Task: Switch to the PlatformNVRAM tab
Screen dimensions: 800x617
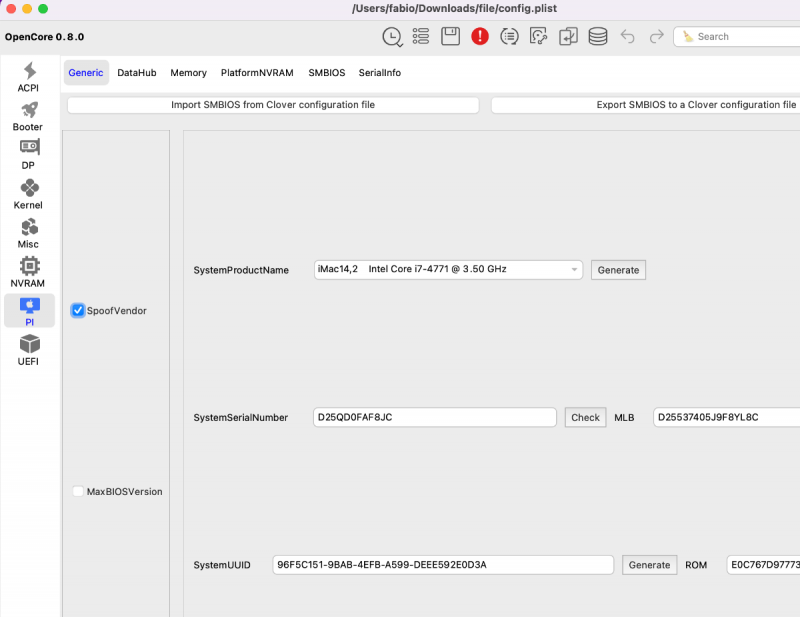Action: pos(257,72)
